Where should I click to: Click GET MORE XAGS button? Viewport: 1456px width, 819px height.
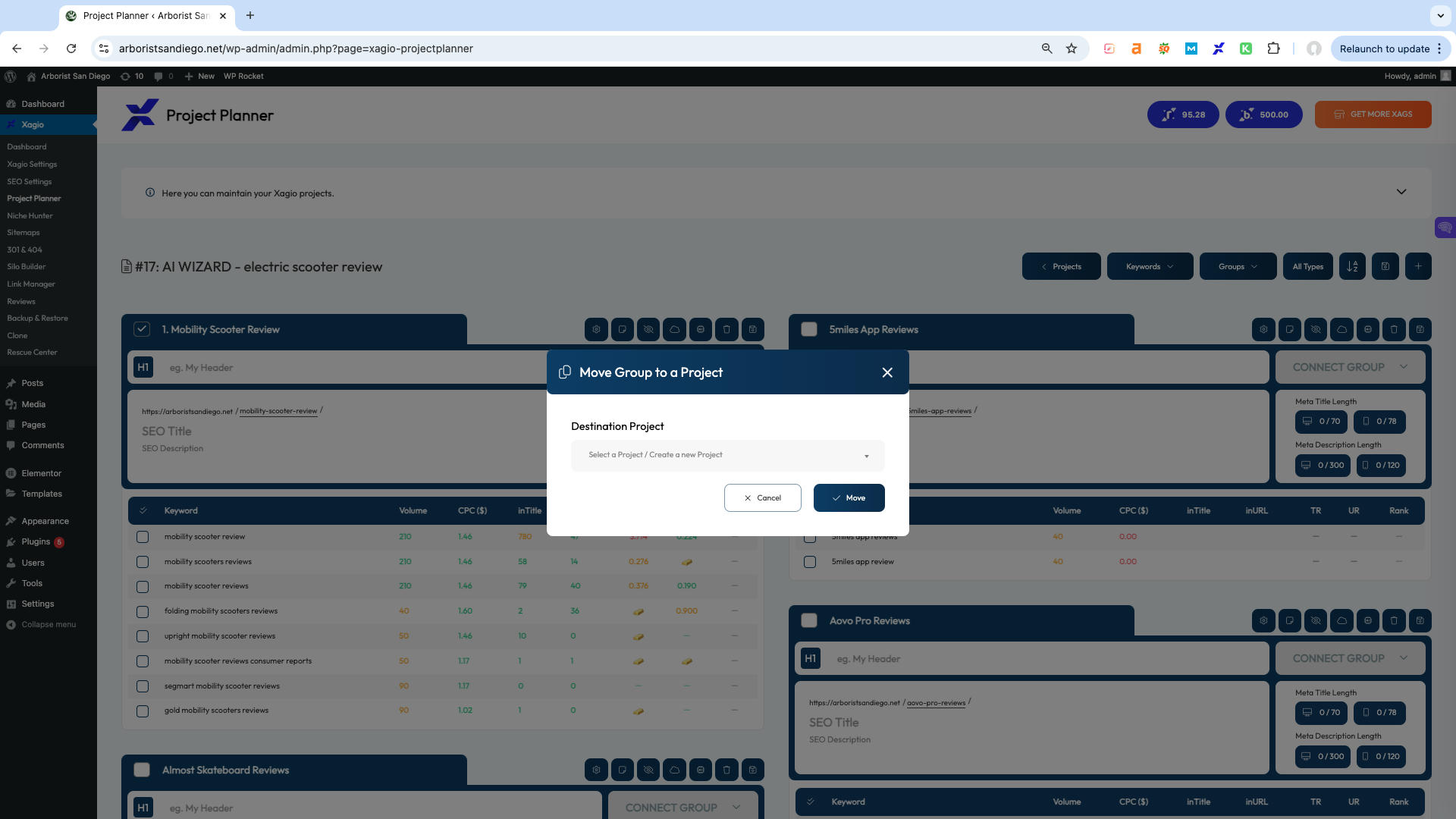click(1373, 115)
